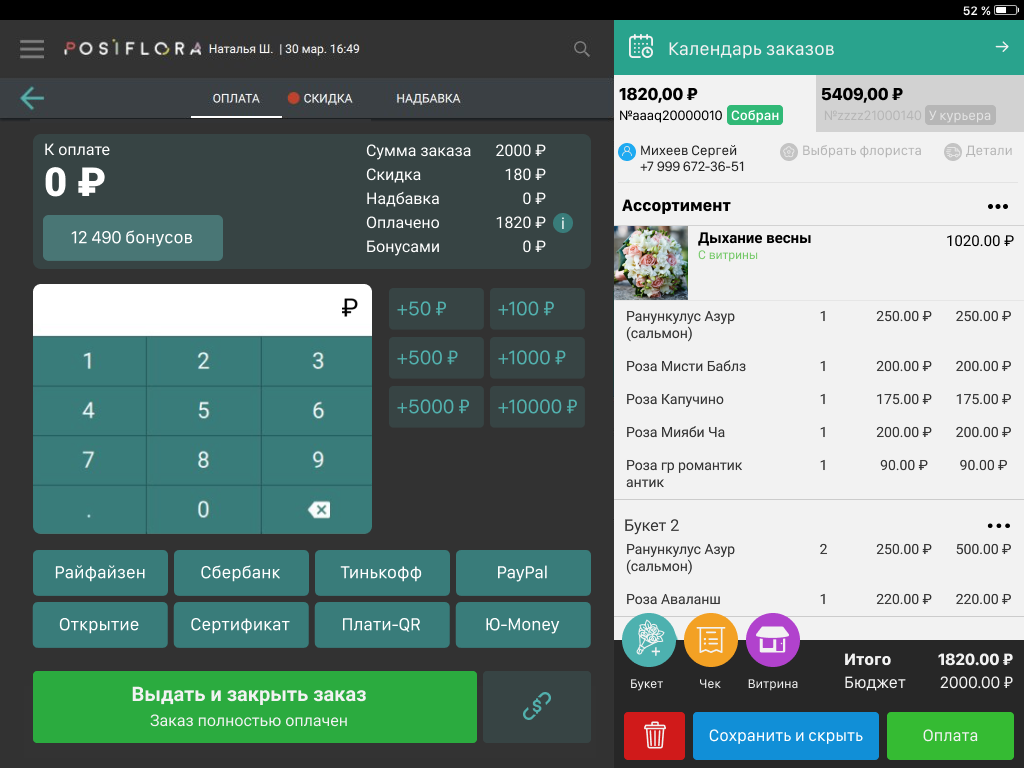Show info about paid amount
Viewport: 1024px width, 768px height.
tap(563, 223)
